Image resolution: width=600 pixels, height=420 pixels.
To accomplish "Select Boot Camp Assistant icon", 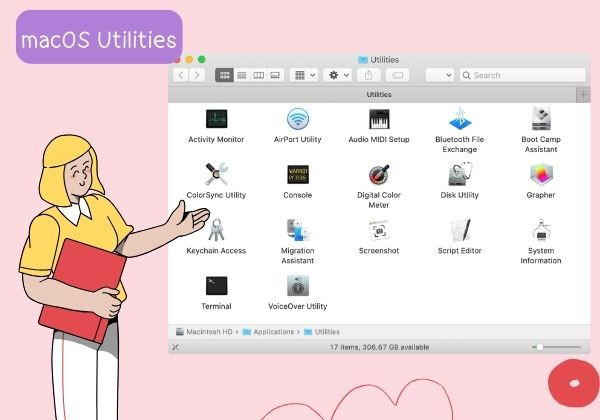I will [x=541, y=119].
